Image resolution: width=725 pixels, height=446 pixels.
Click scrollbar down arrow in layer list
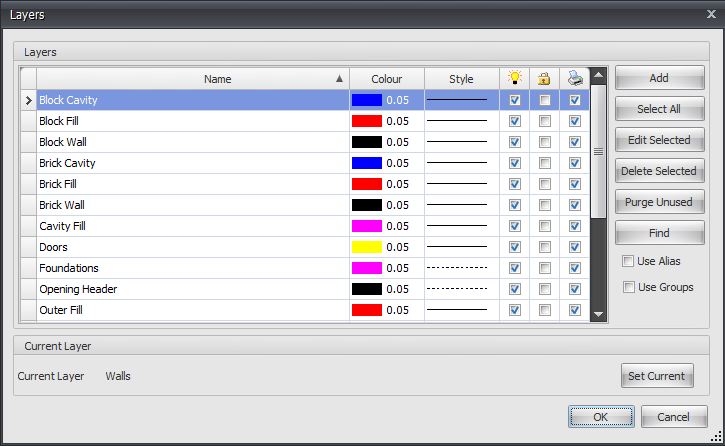[598, 314]
